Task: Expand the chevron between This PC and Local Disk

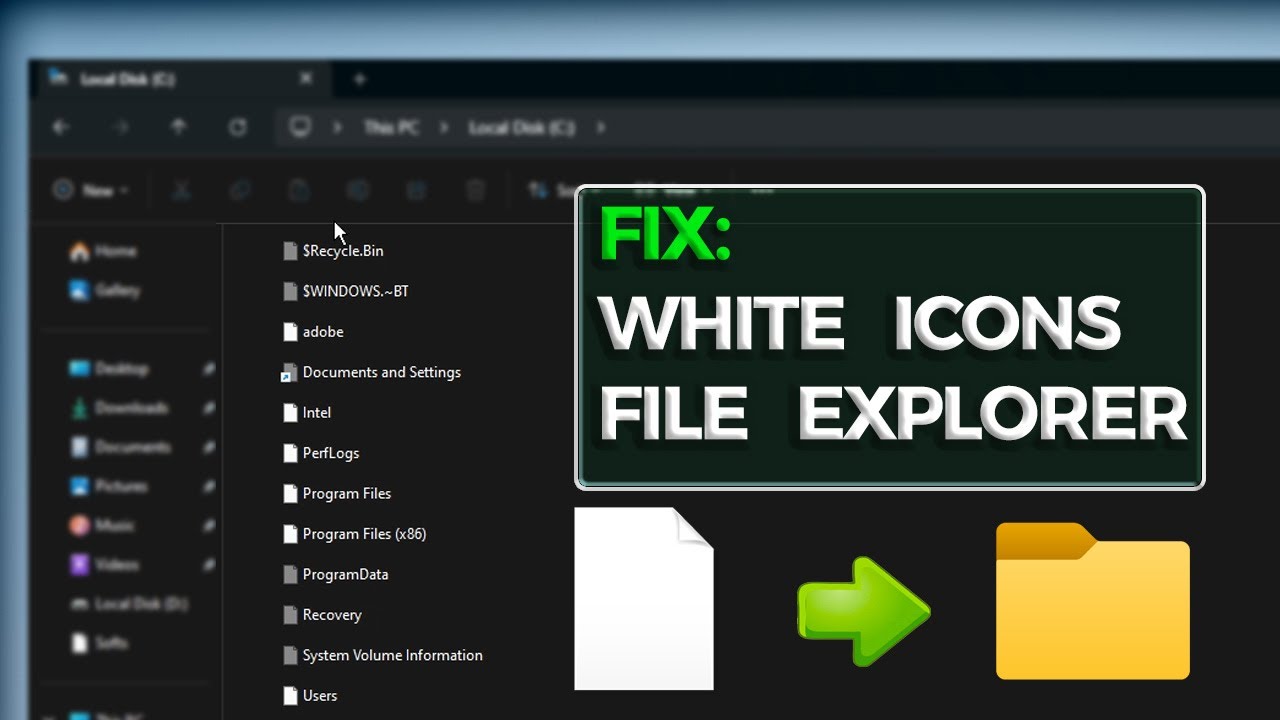Action: pos(444,127)
